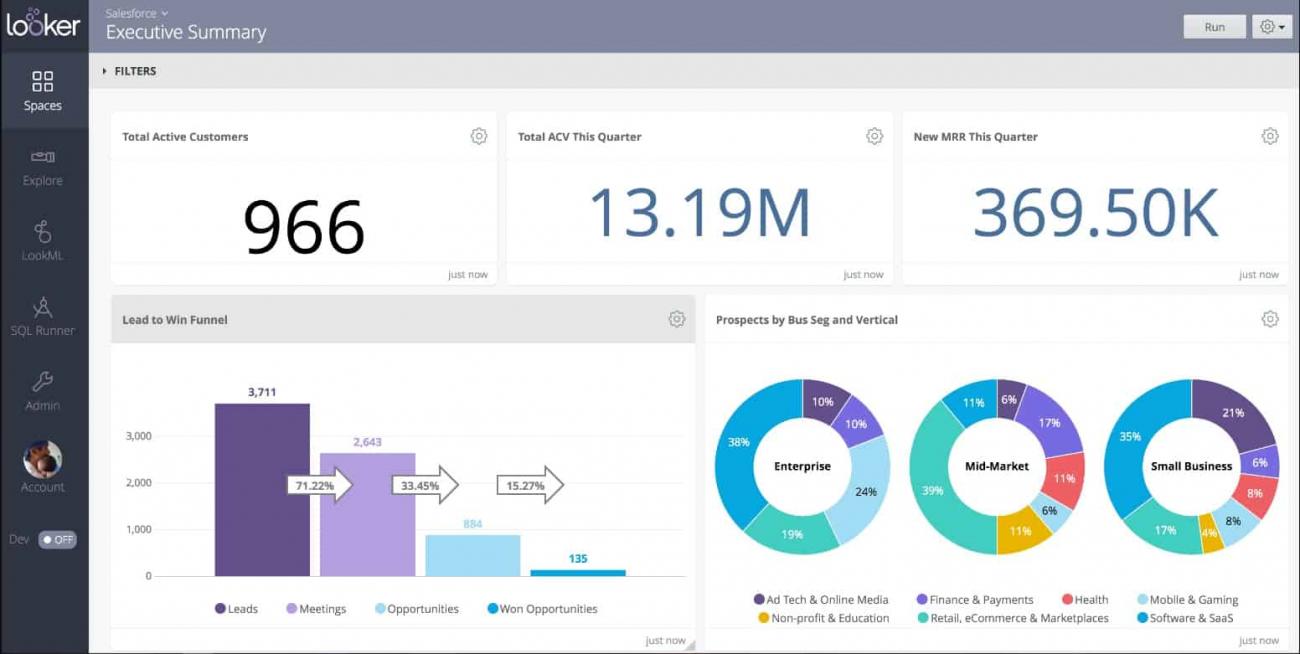1300x654 pixels.
Task: Click the Run button
Action: pos(1213,26)
